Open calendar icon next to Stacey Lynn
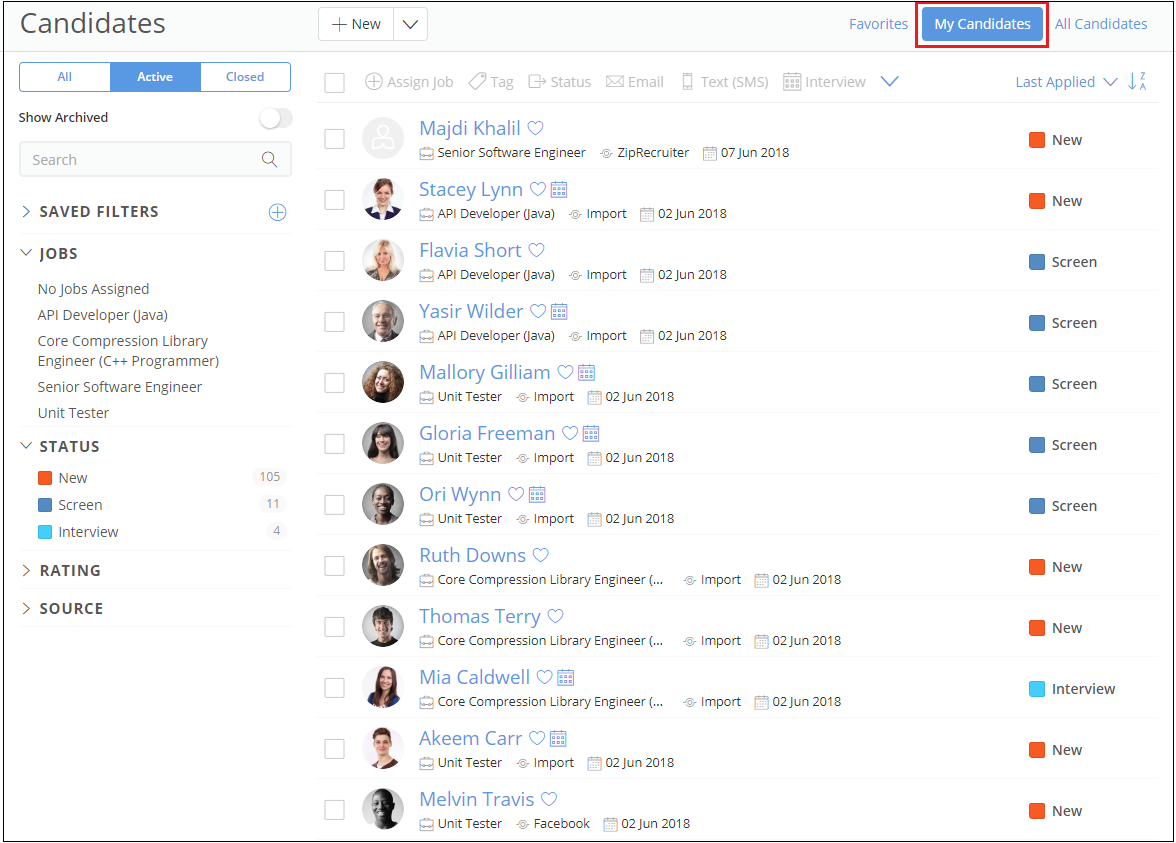1176x843 pixels. pos(559,189)
